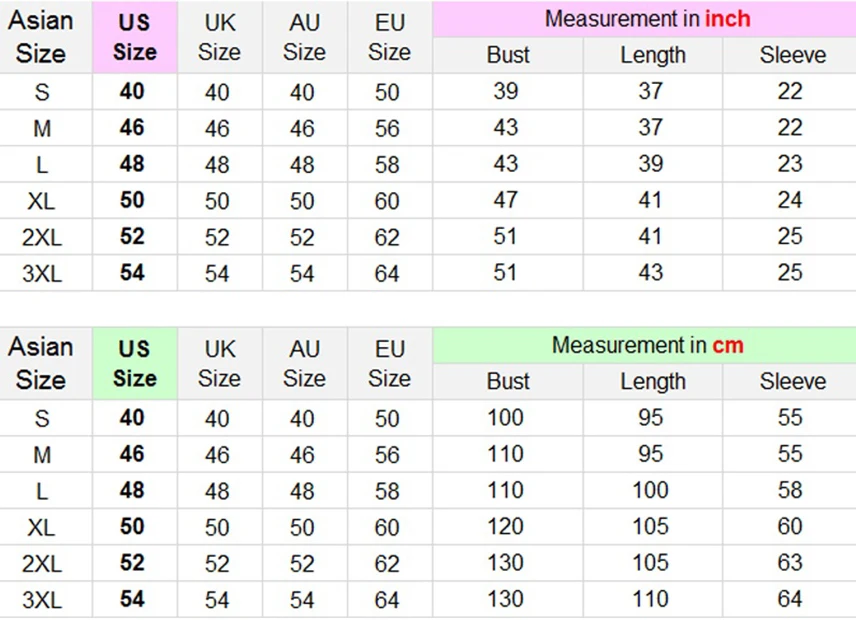The height and width of the screenshot is (620, 856).
Task: Click the Sleeve value 24 in inch table
Action: (x=790, y=200)
